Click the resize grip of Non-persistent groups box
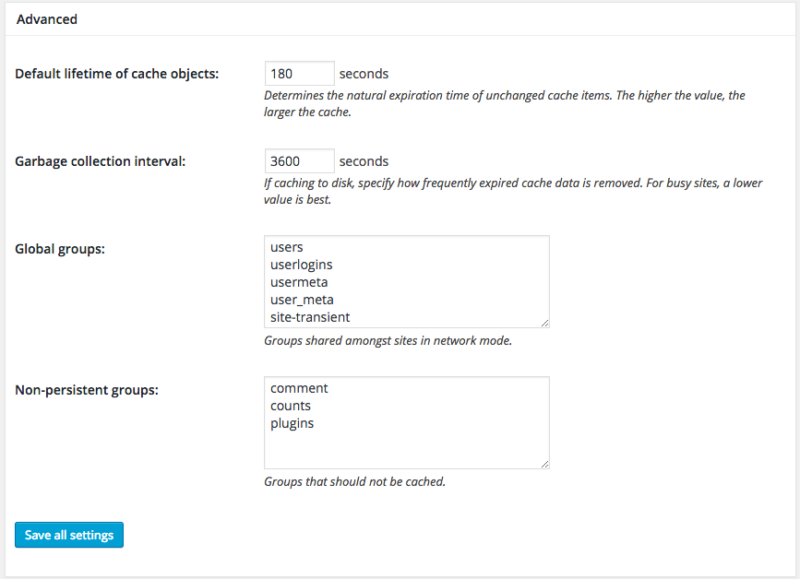The width and height of the screenshot is (800, 579). (544, 463)
